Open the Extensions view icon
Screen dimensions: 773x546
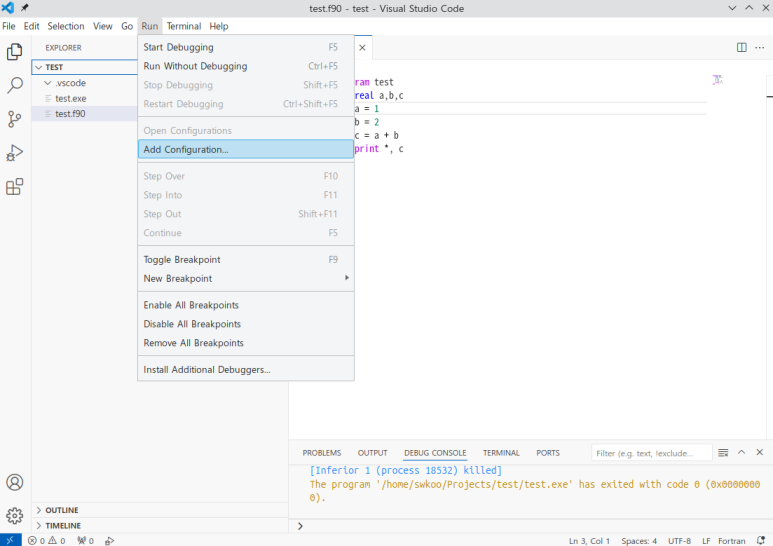point(15,187)
